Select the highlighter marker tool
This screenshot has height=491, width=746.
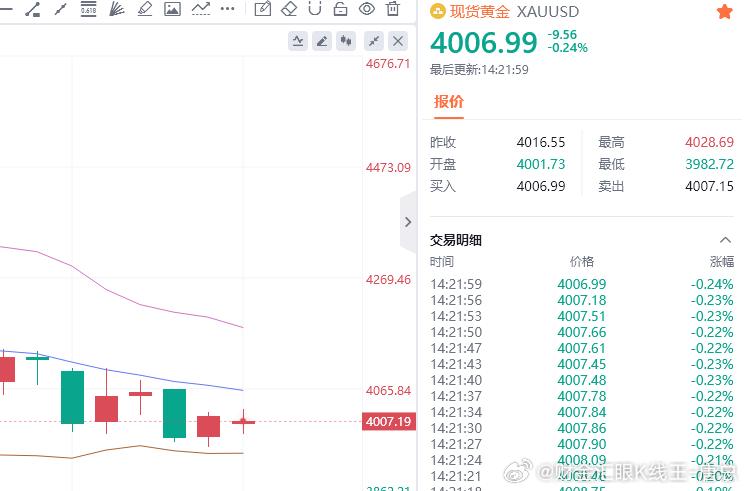tap(145, 9)
